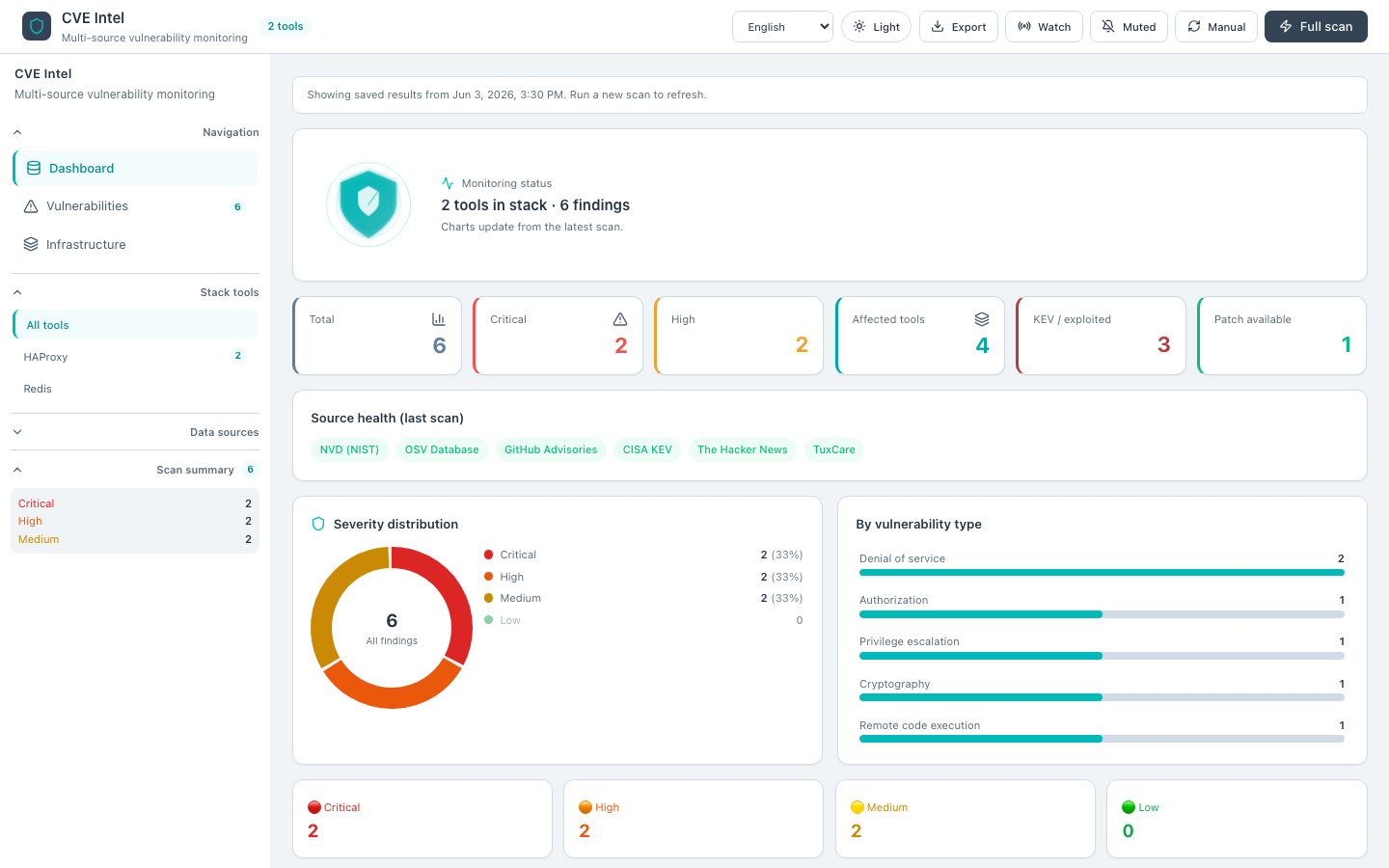Expand the Data sources section
The image size is (1389, 868).
[135, 432]
